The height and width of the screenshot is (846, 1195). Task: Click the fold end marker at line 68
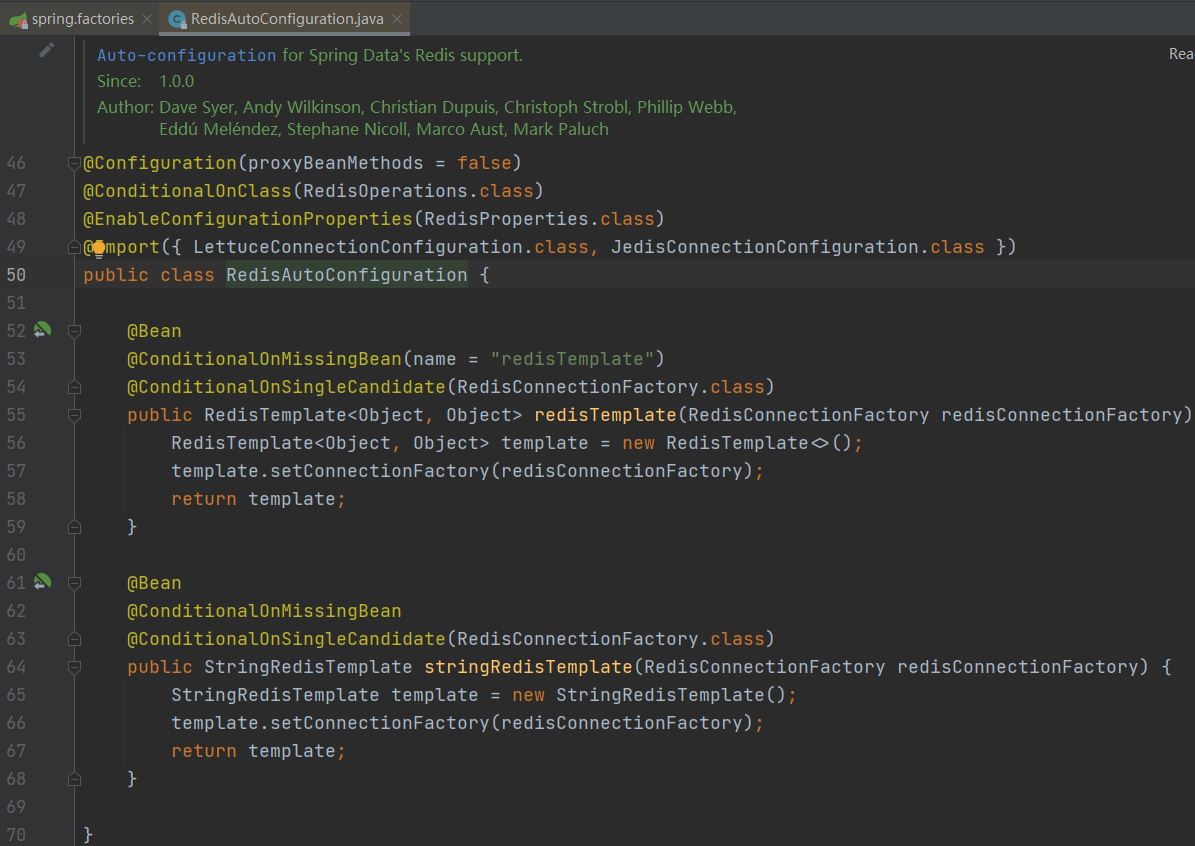tap(74, 779)
